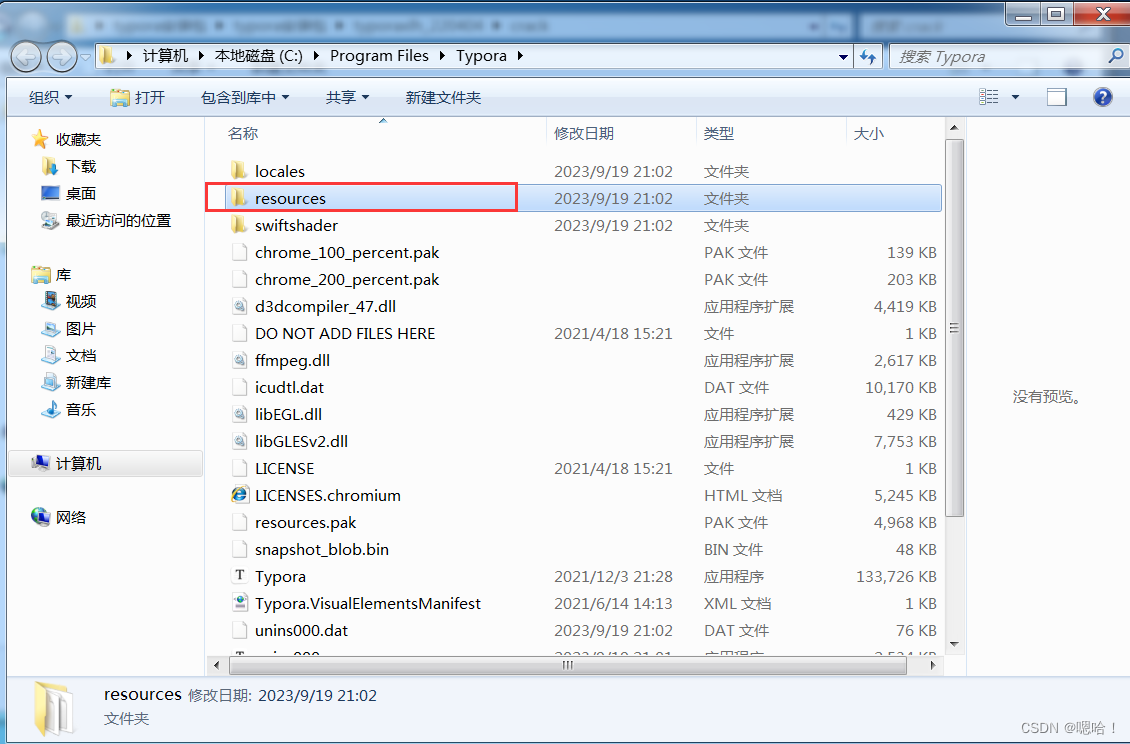Select the swiftshader folder icon

[x=239, y=225]
